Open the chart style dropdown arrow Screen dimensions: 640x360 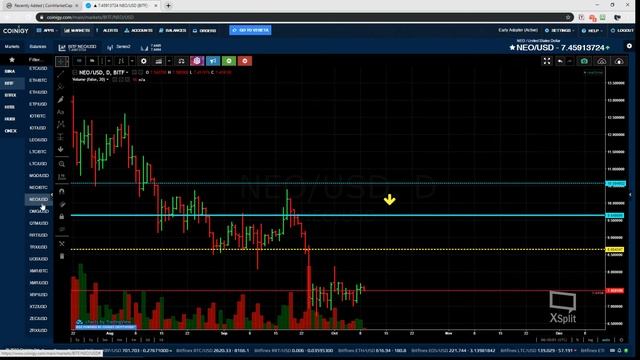(x=132, y=61)
